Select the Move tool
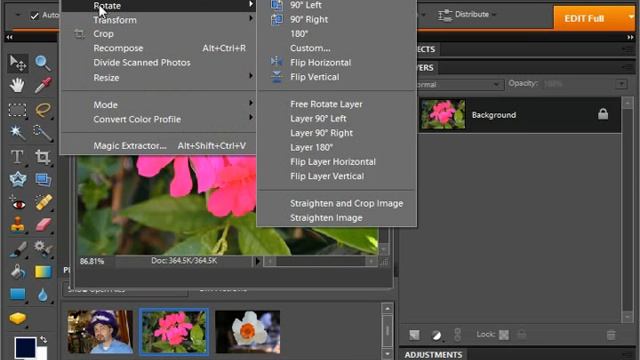 coord(18,63)
